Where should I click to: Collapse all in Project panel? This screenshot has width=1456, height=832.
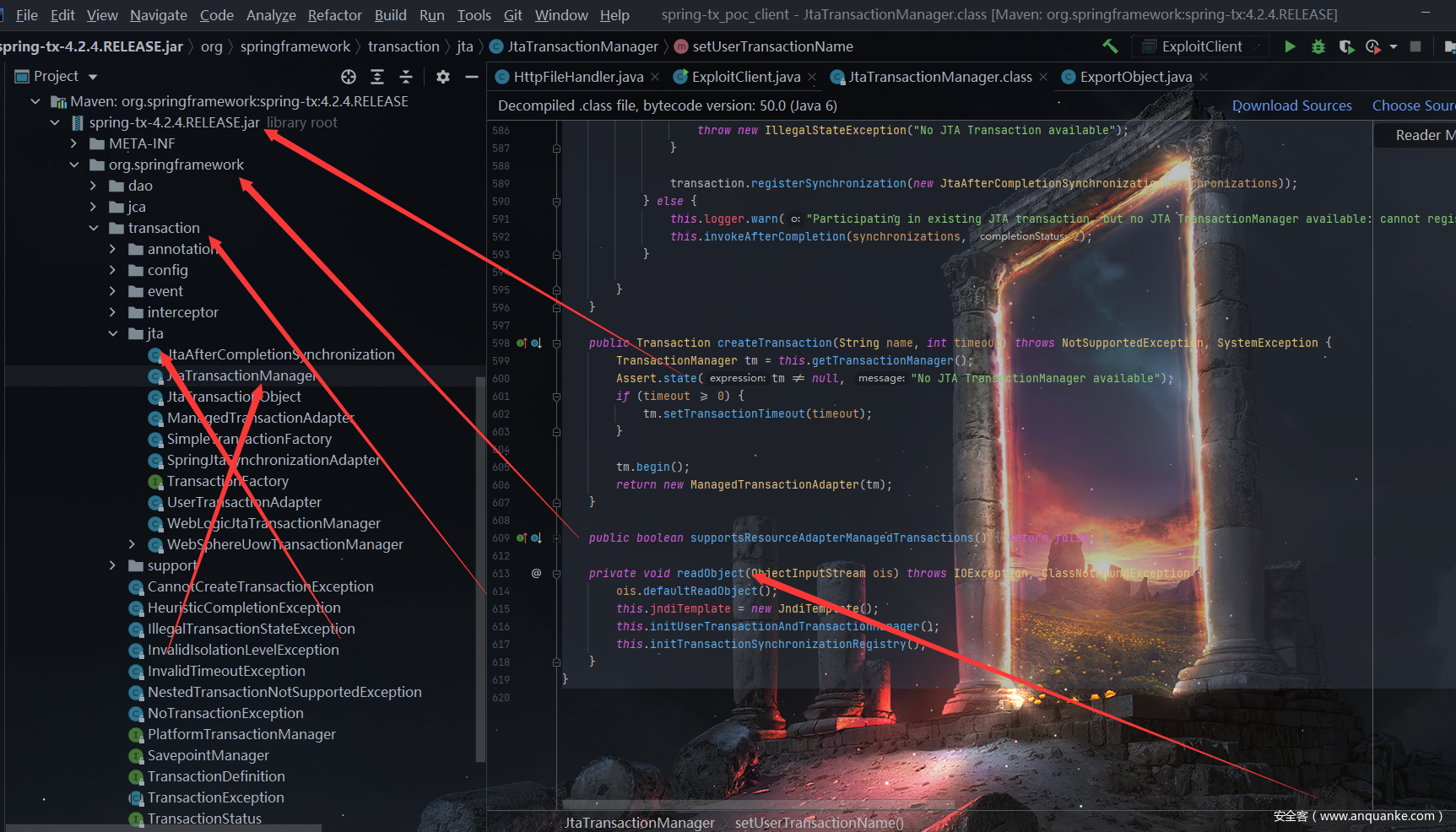coord(406,77)
